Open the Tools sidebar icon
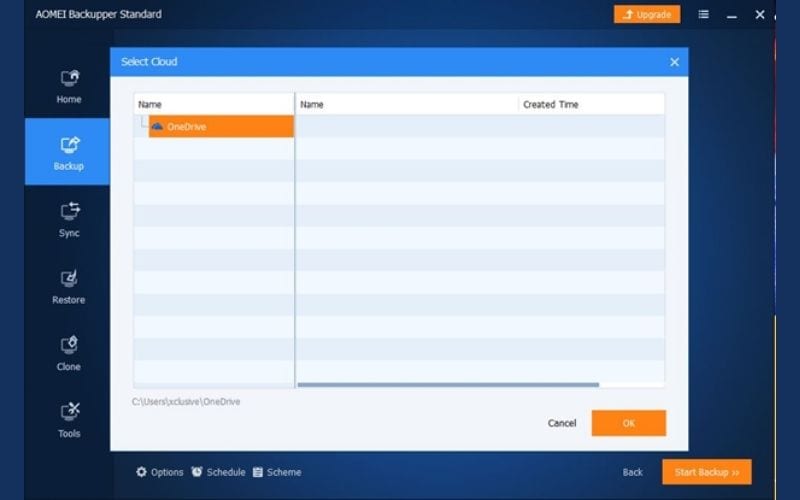 [69, 411]
